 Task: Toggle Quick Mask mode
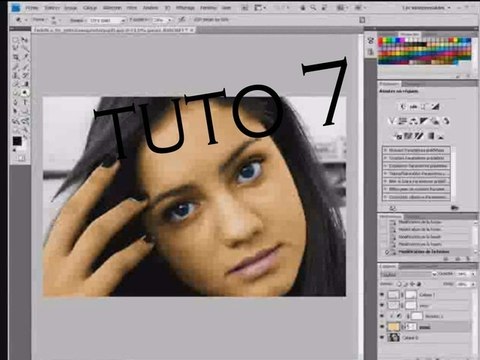21,158
